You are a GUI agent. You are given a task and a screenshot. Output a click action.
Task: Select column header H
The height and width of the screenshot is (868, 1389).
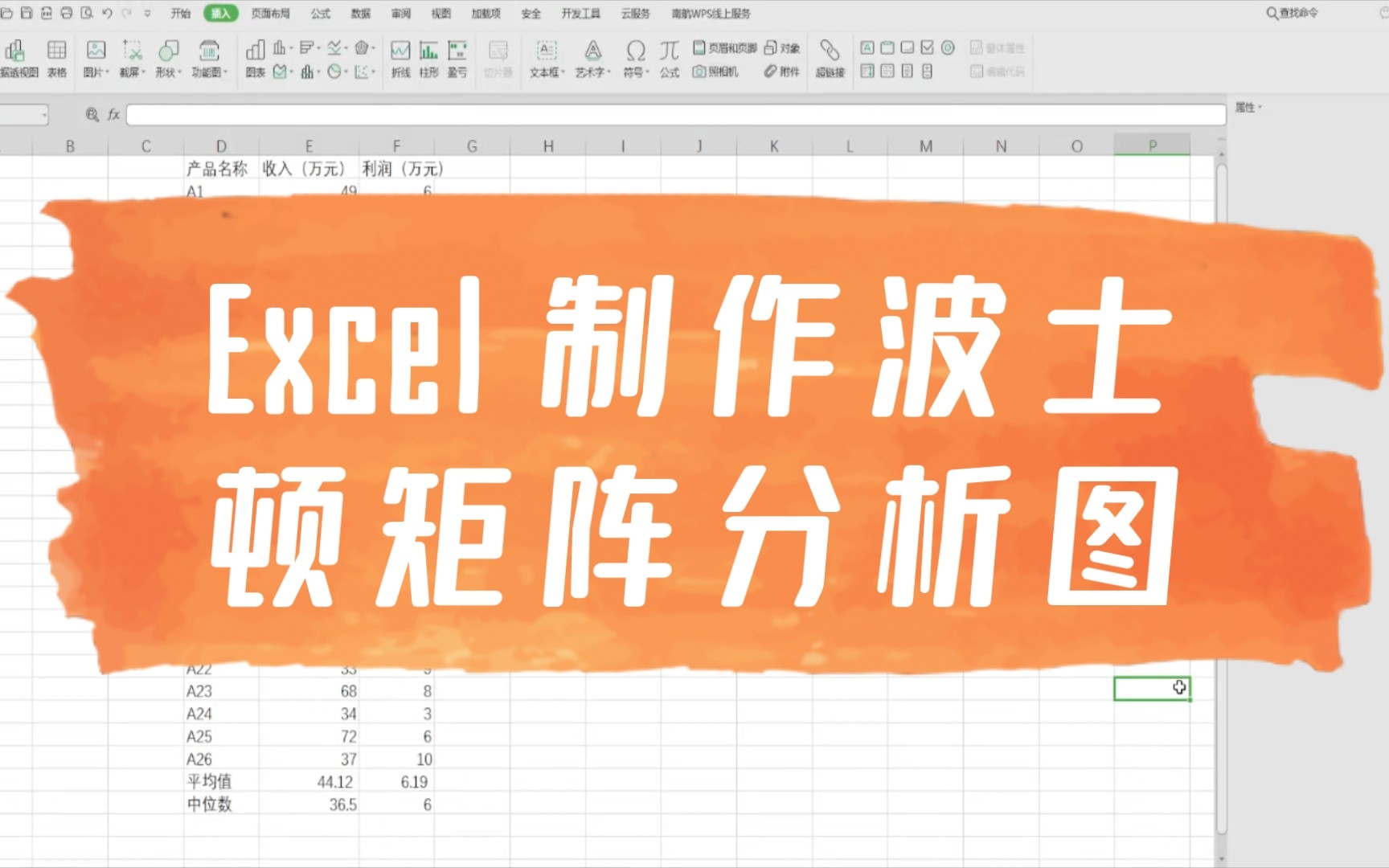548,145
